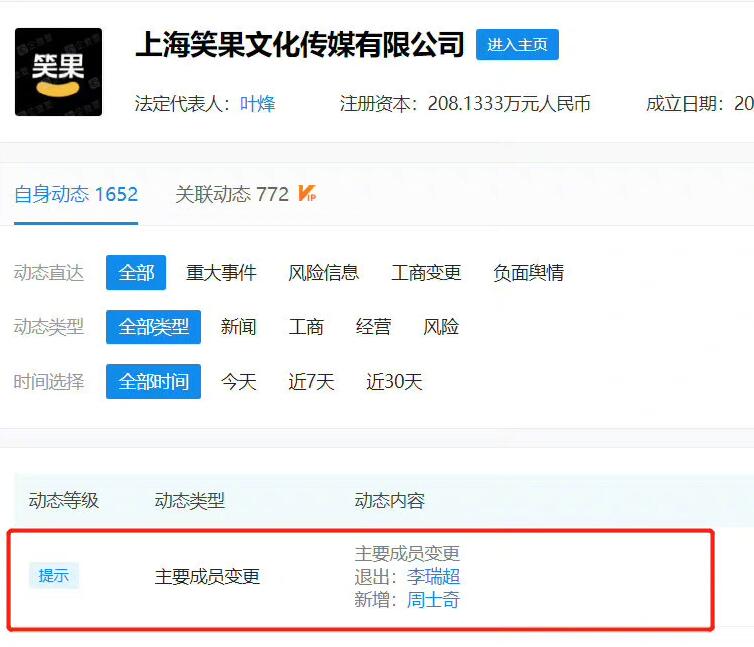The width and height of the screenshot is (754, 647).
Task: Open legal representative 叶烽 link
Action: (x=258, y=103)
